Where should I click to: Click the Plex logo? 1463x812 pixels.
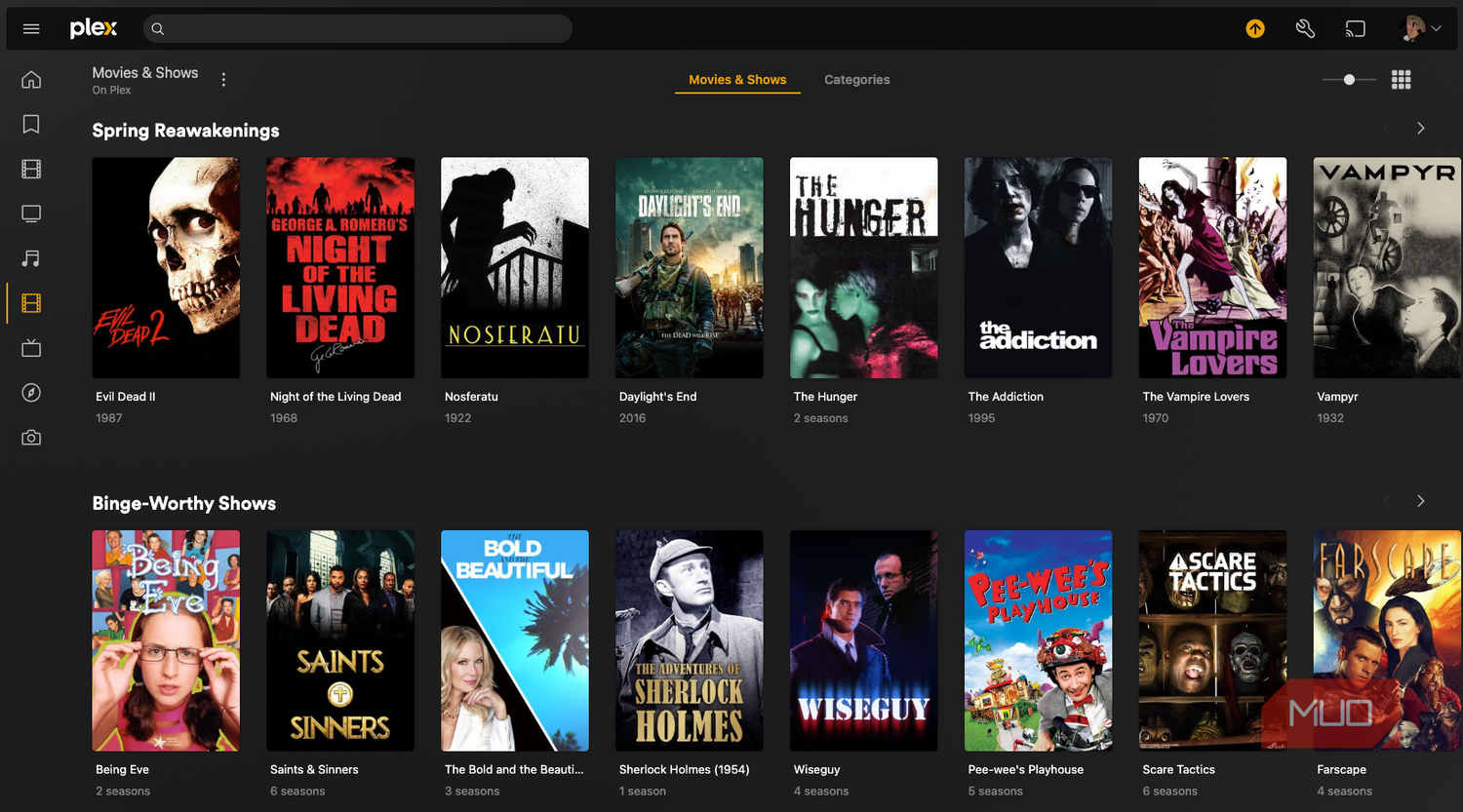94,28
